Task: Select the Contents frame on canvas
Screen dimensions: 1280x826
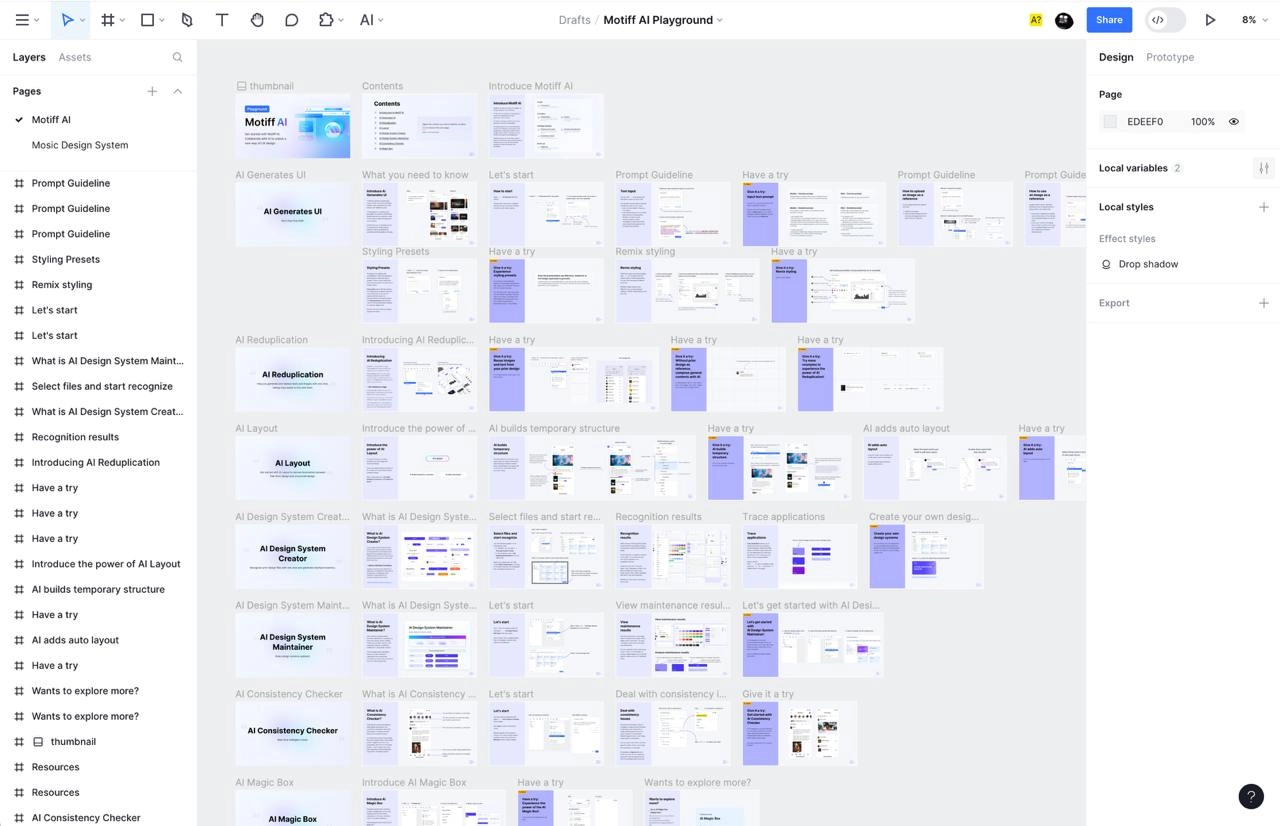Action: 419,126
